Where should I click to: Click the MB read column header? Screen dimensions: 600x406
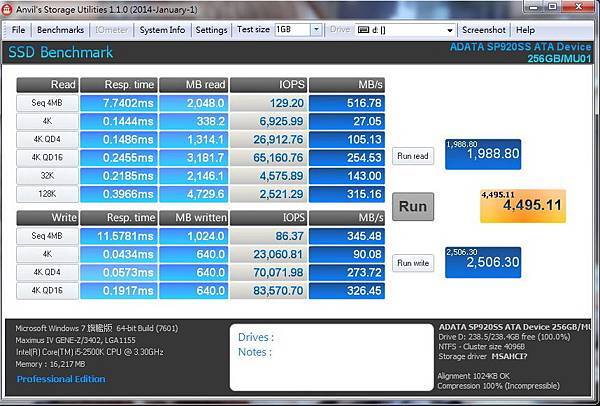pyautogui.click(x=194, y=85)
